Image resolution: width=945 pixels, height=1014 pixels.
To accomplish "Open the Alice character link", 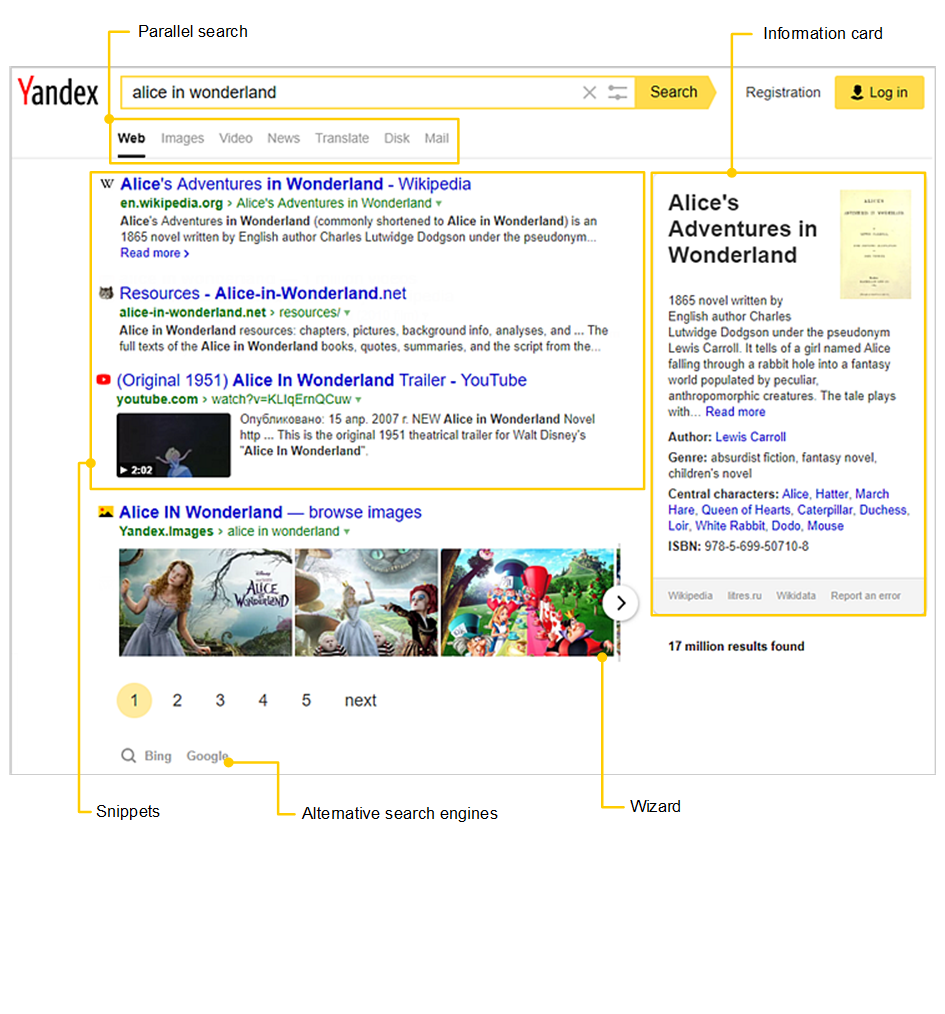I will (795, 494).
